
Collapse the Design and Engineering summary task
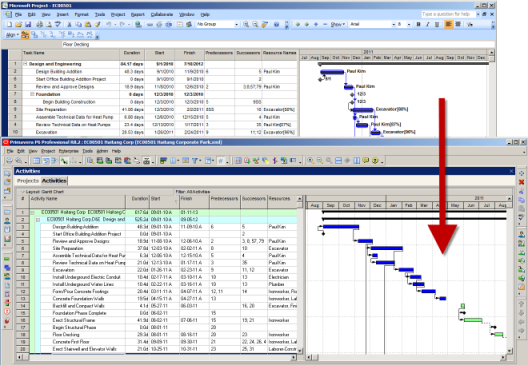[25, 64]
